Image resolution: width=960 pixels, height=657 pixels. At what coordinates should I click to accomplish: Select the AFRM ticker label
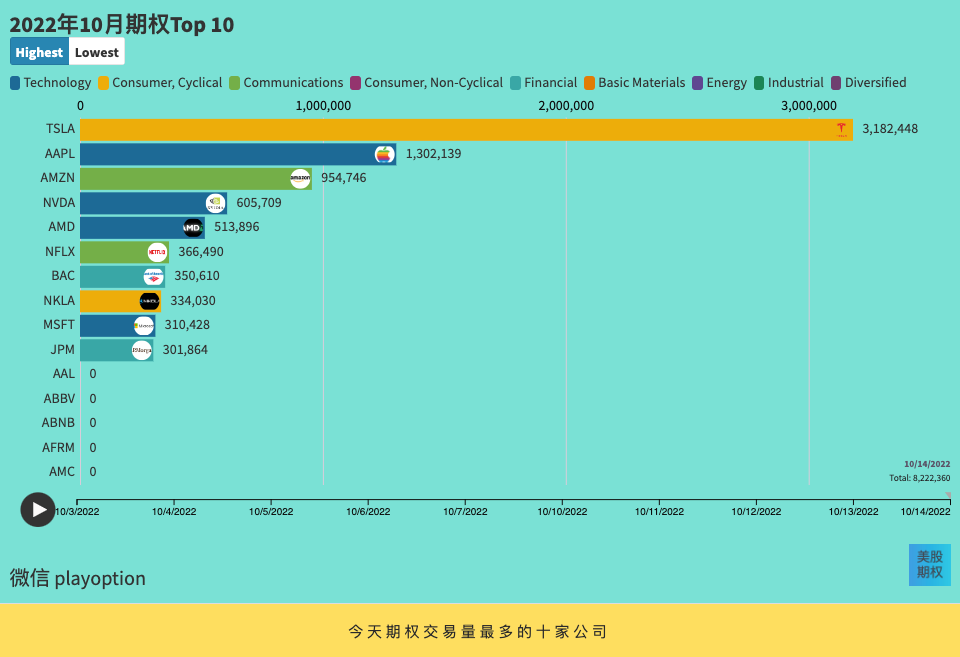[58, 448]
